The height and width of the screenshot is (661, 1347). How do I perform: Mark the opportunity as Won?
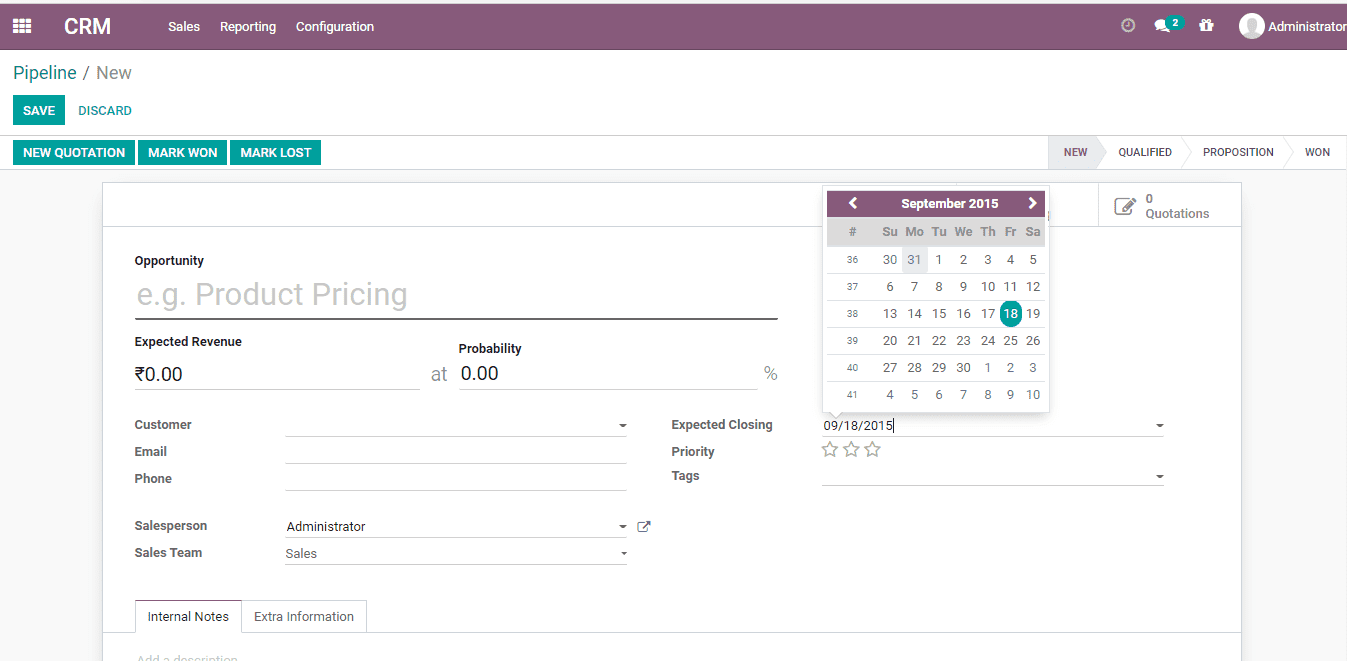point(183,152)
